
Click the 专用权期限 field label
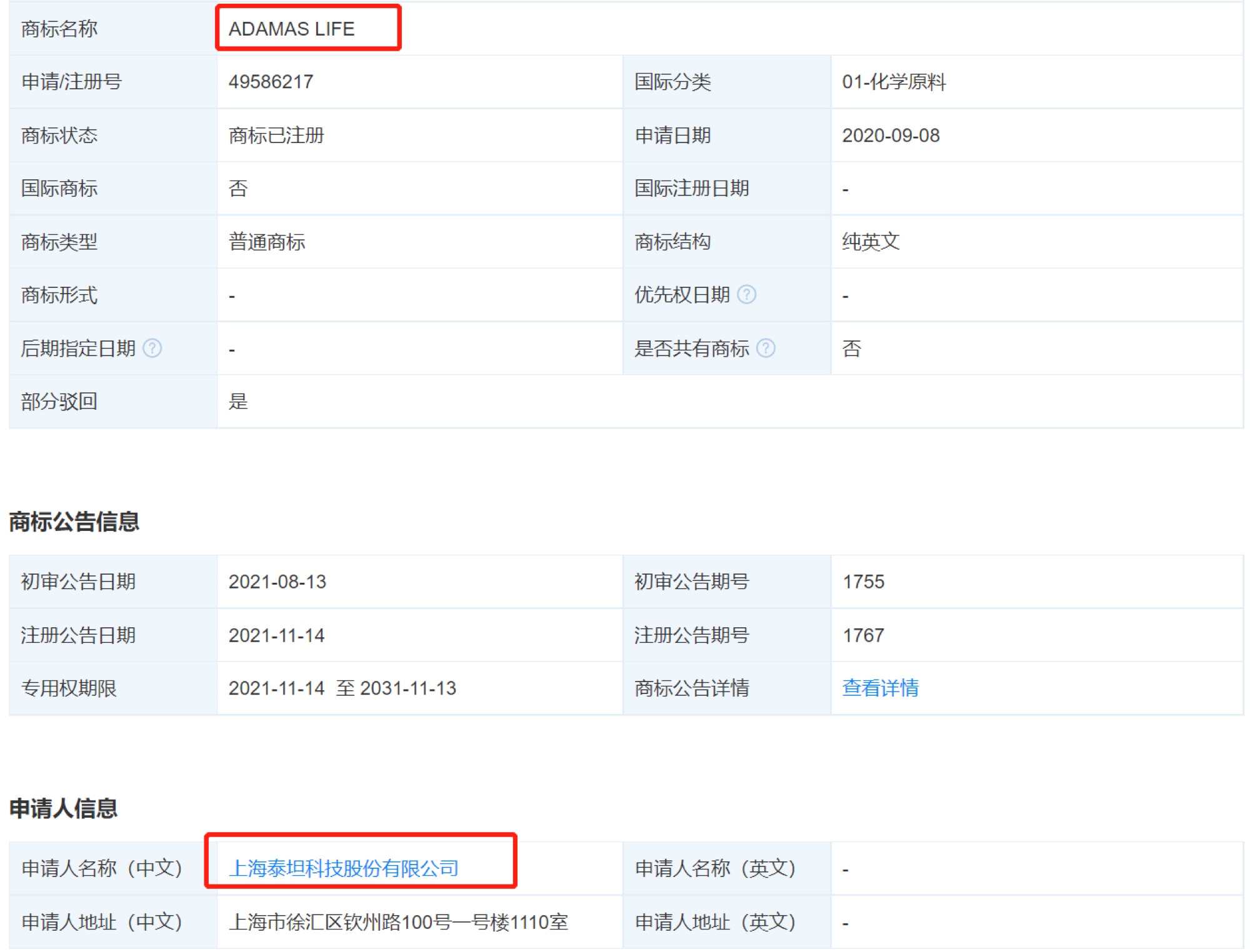pyautogui.click(x=69, y=688)
